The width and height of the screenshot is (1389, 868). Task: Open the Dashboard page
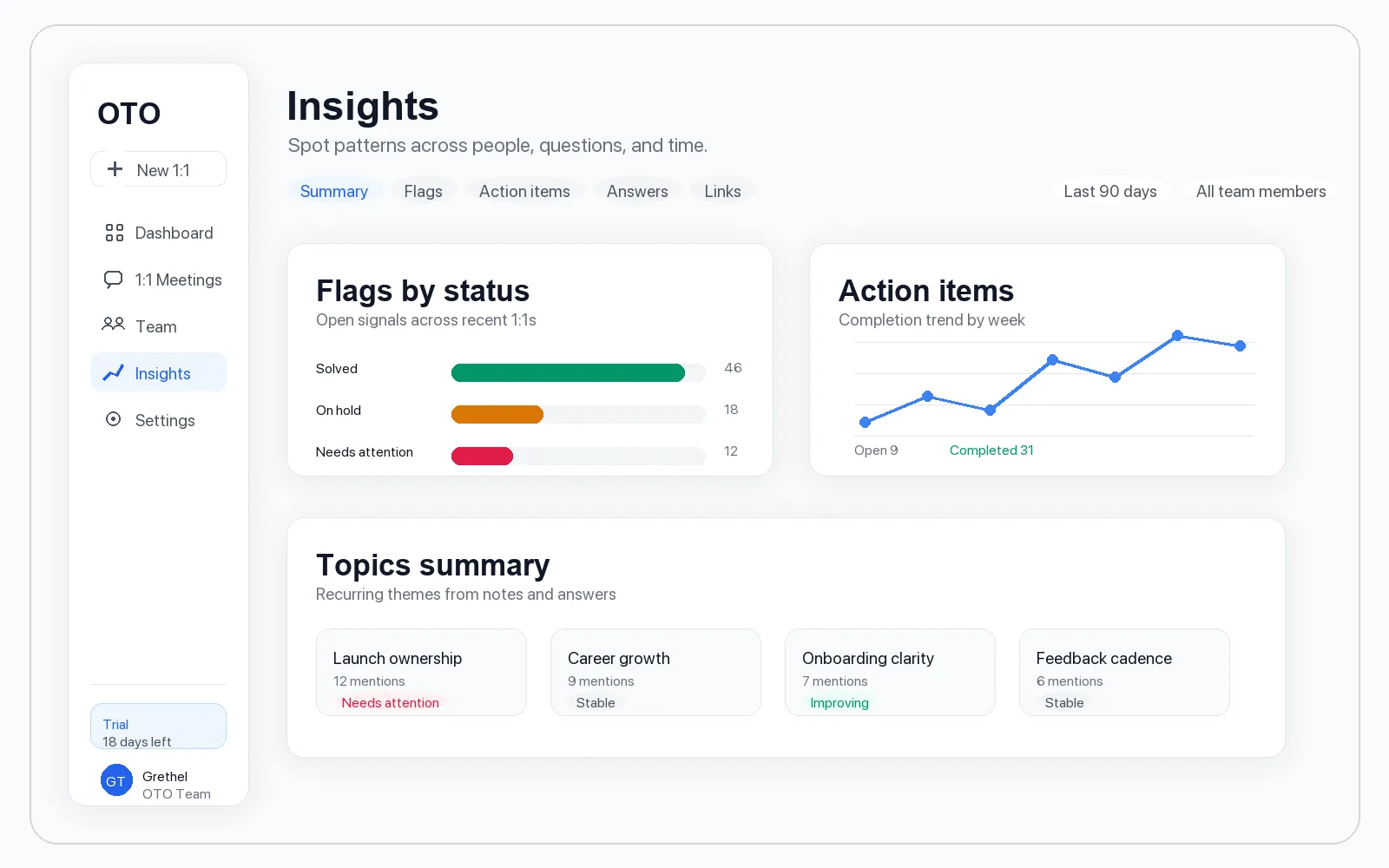click(158, 233)
